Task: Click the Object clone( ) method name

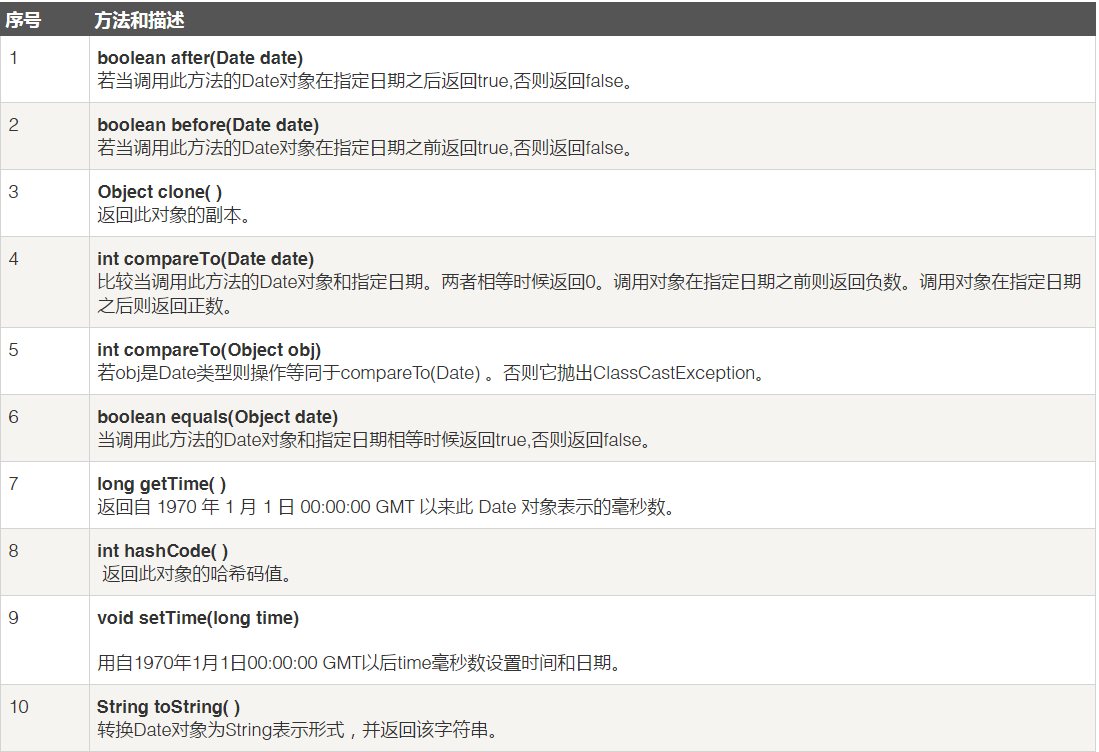Action: click(x=160, y=192)
